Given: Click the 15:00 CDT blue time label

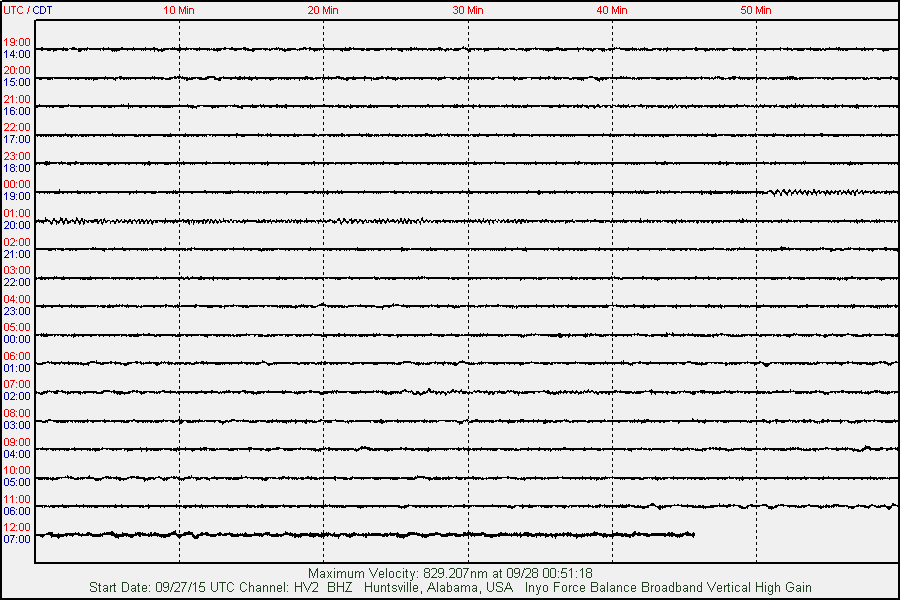Looking at the screenshot, I should (x=17, y=82).
